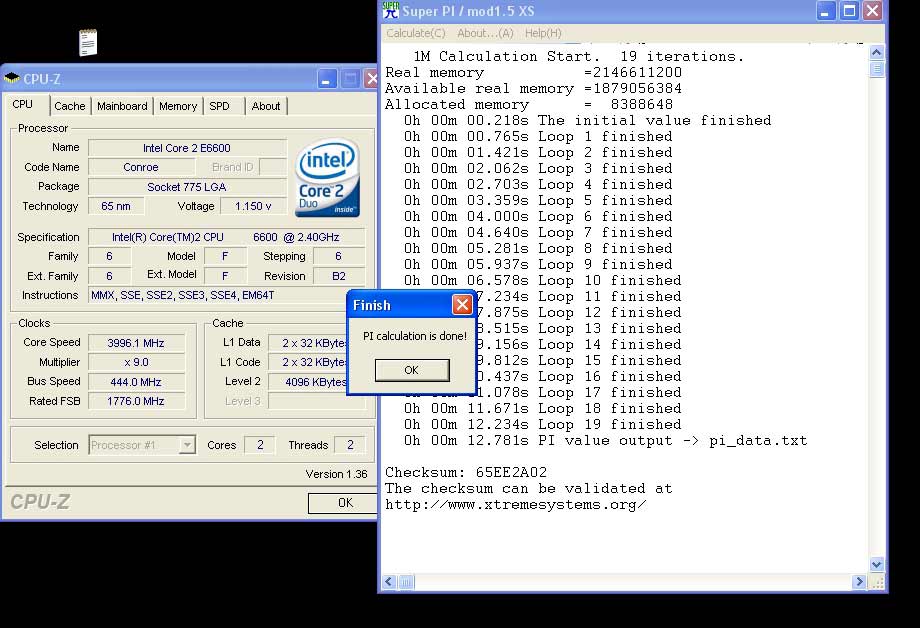Click the 'Real memory =2146611200' line
Image resolution: width=920 pixels, height=628 pixels.
533,72
